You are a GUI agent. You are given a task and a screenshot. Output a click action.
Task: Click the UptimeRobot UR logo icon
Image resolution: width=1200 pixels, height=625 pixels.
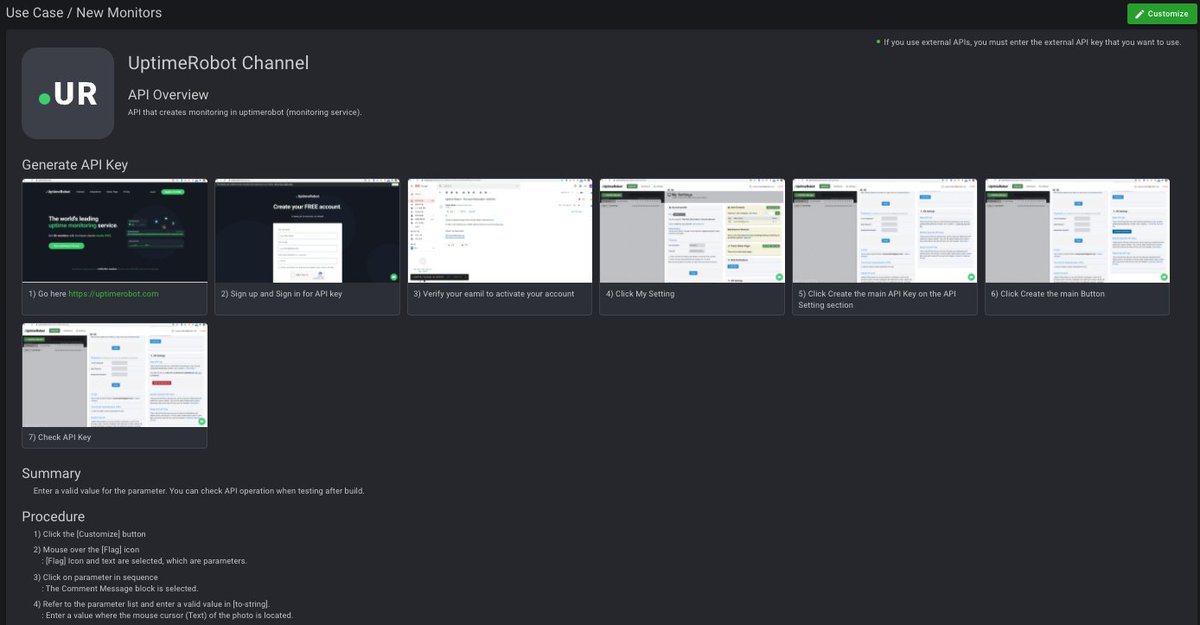68,93
